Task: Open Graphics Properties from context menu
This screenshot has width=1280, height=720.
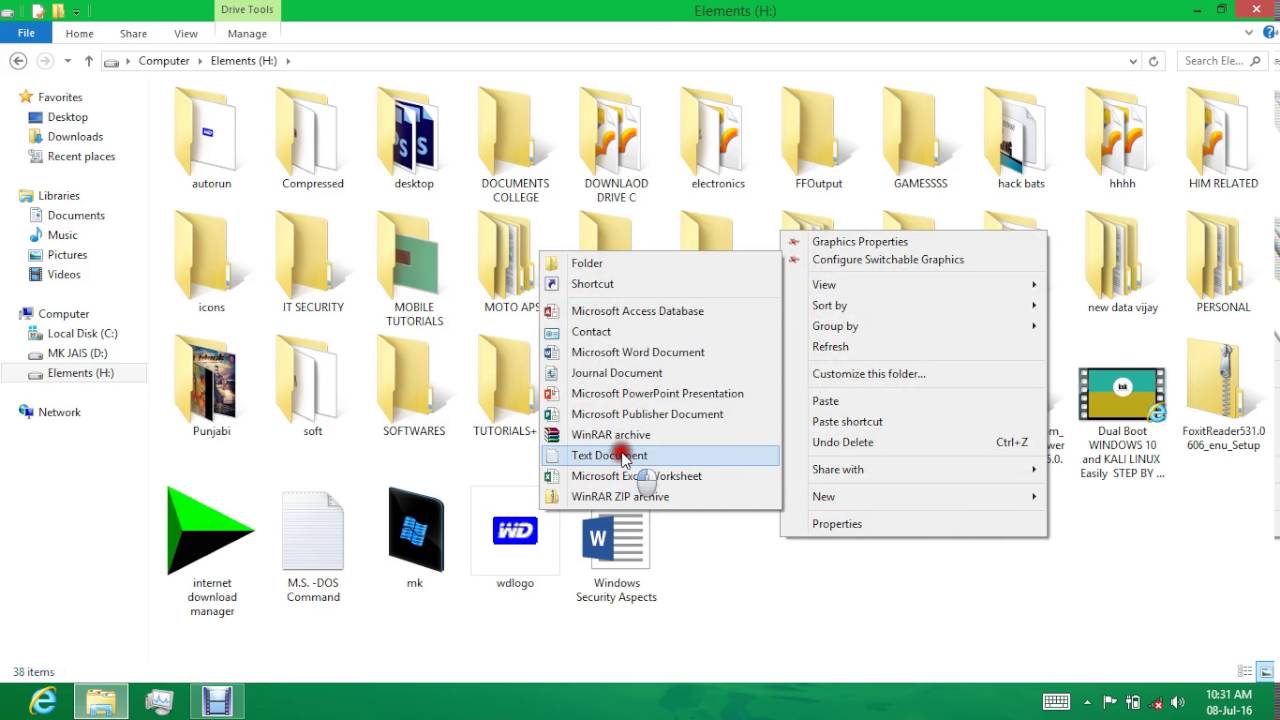Action: click(x=914, y=242)
